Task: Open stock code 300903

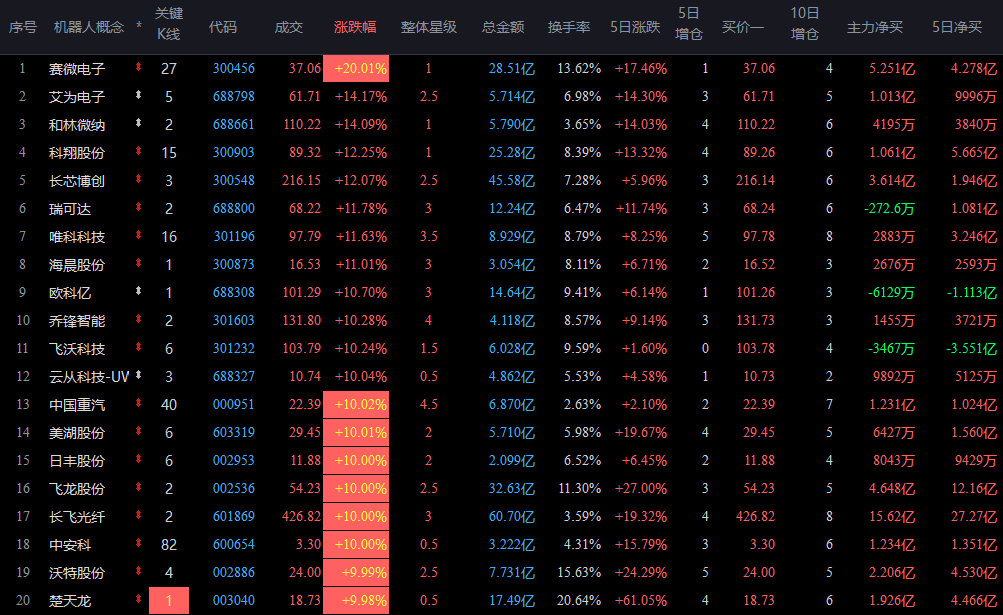Action: (x=233, y=152)
